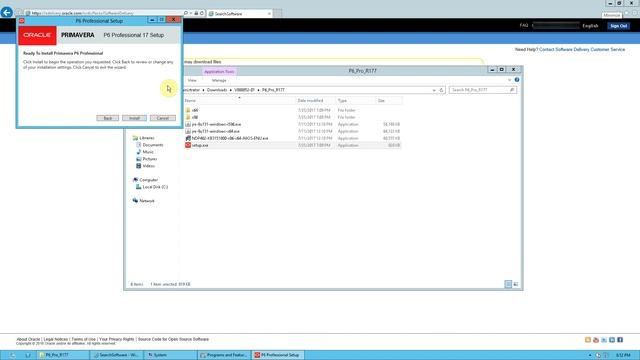Sort files by Type column header
The image size is (640, 360).
click(342, 100)
